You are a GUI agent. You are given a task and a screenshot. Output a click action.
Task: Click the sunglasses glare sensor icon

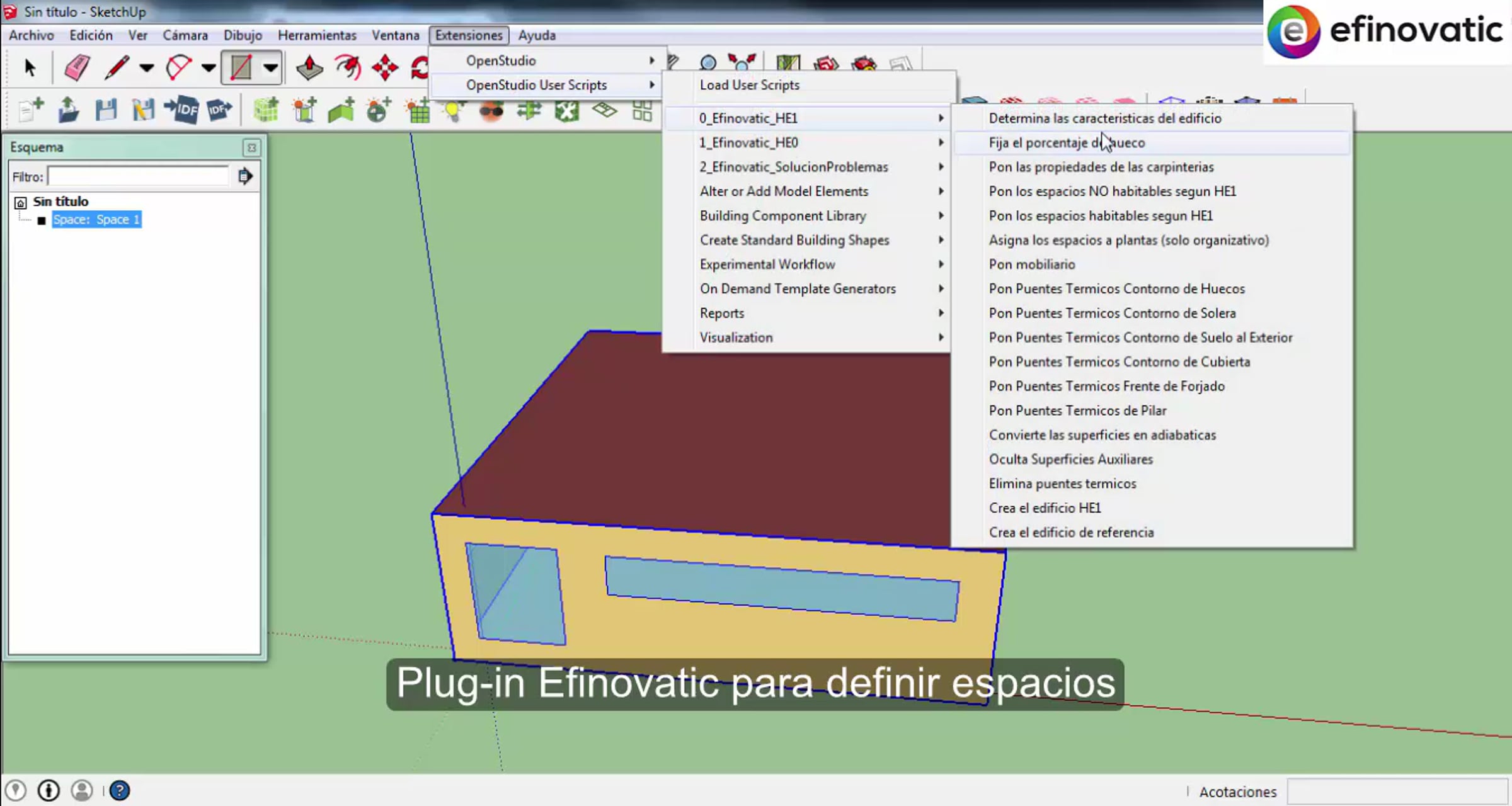(491, 111)
